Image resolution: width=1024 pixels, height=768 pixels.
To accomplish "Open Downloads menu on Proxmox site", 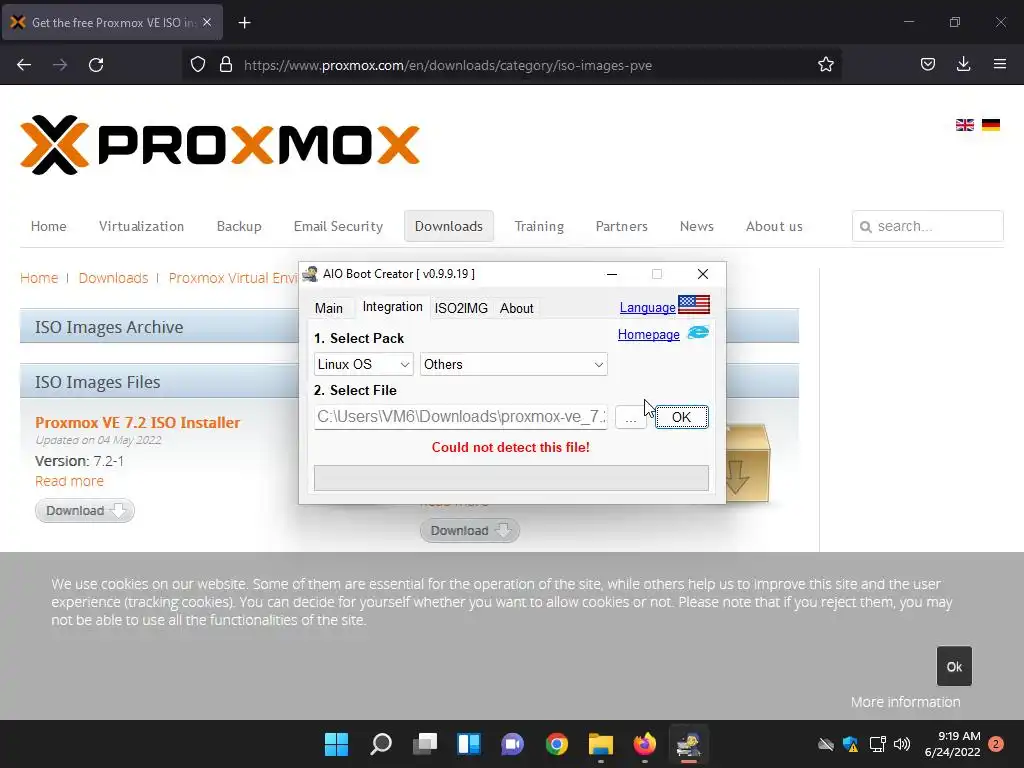I will pyautogui.click(x=449, y=226).
